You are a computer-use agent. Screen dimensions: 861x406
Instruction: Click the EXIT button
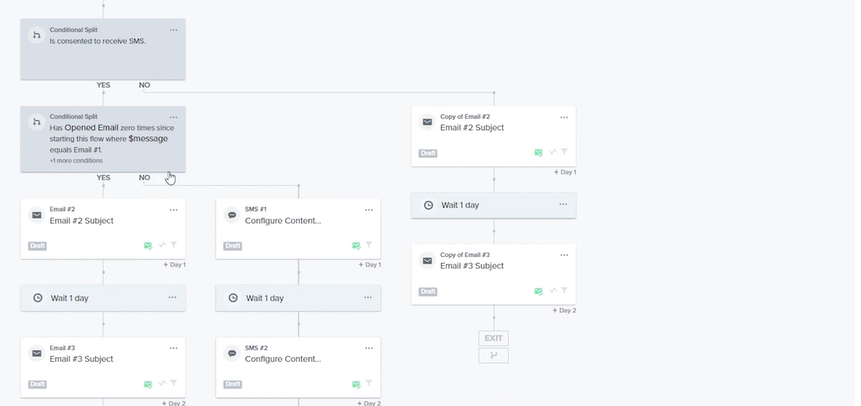(x=493, y=338)
